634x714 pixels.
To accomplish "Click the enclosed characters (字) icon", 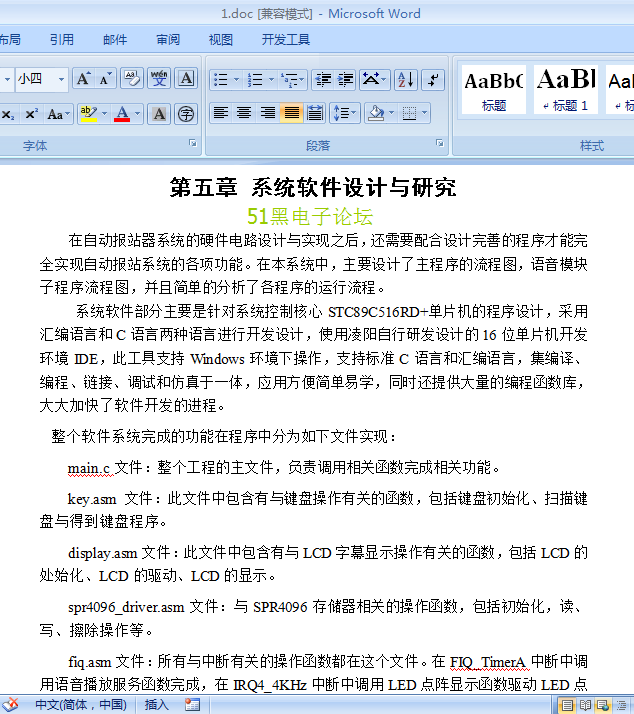I will (186, 114).
